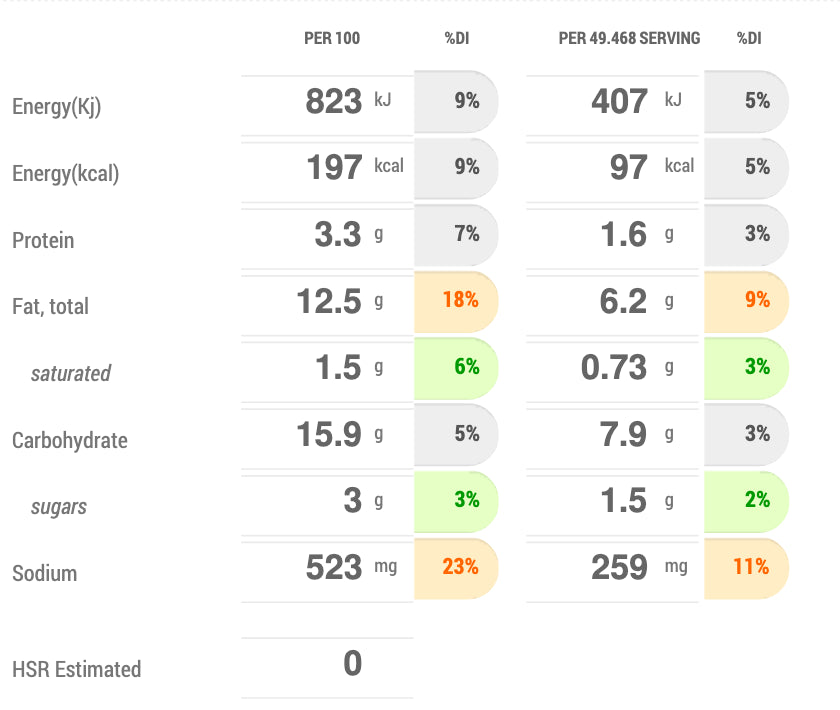
Task: Click the orange 11% sodium serving badge
Action: tap(750, 567)
